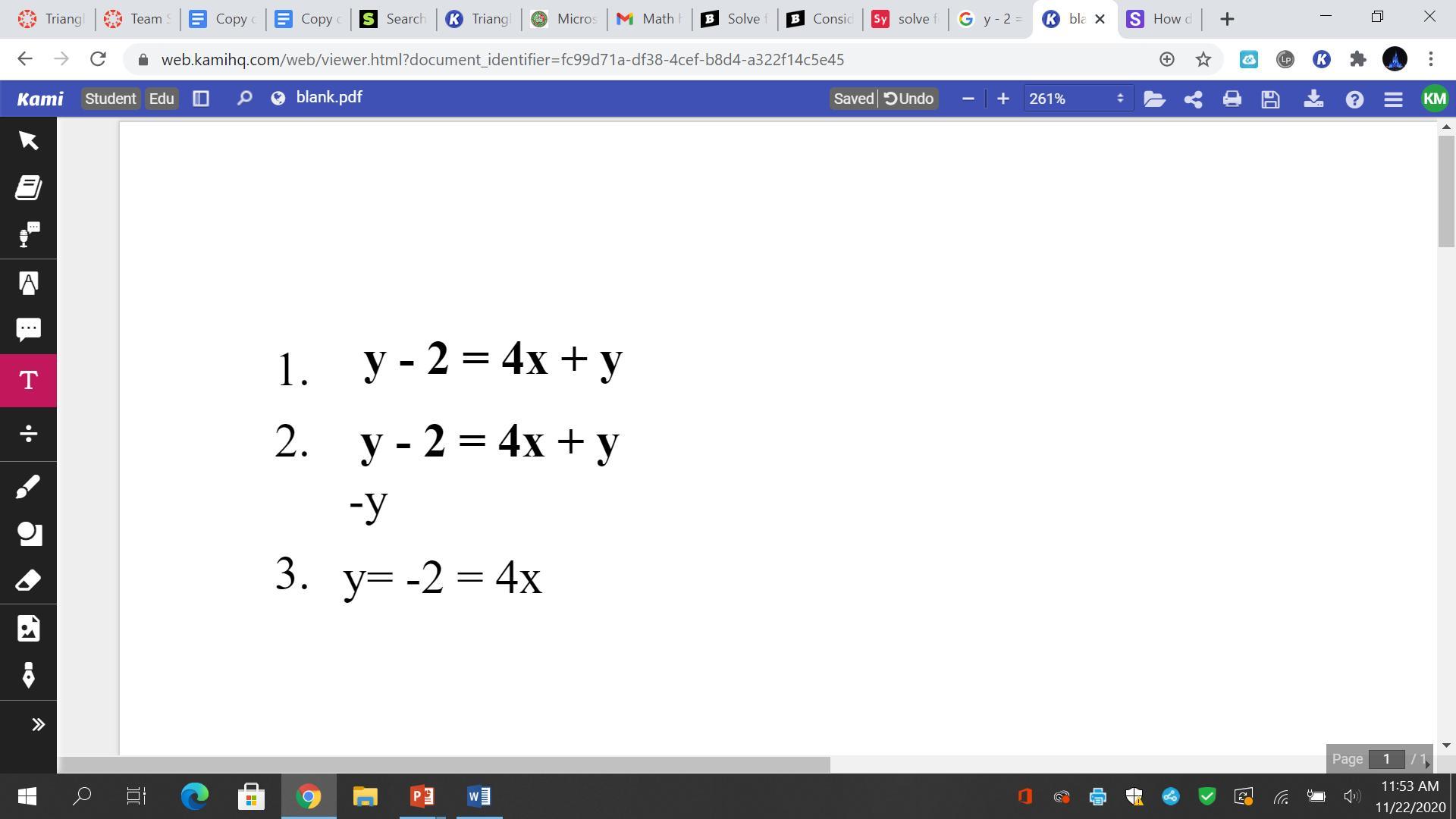Click the page number input field
The image size is (1456, 819).
coord(1386,759)
